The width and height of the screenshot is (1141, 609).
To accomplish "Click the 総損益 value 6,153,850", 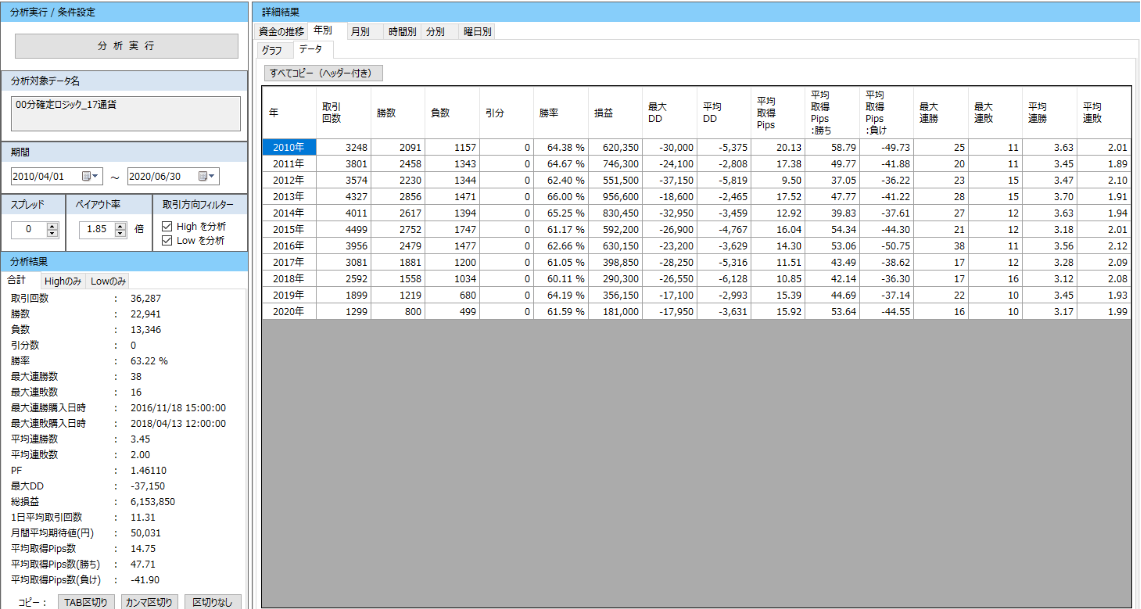I will pos(152,501).
